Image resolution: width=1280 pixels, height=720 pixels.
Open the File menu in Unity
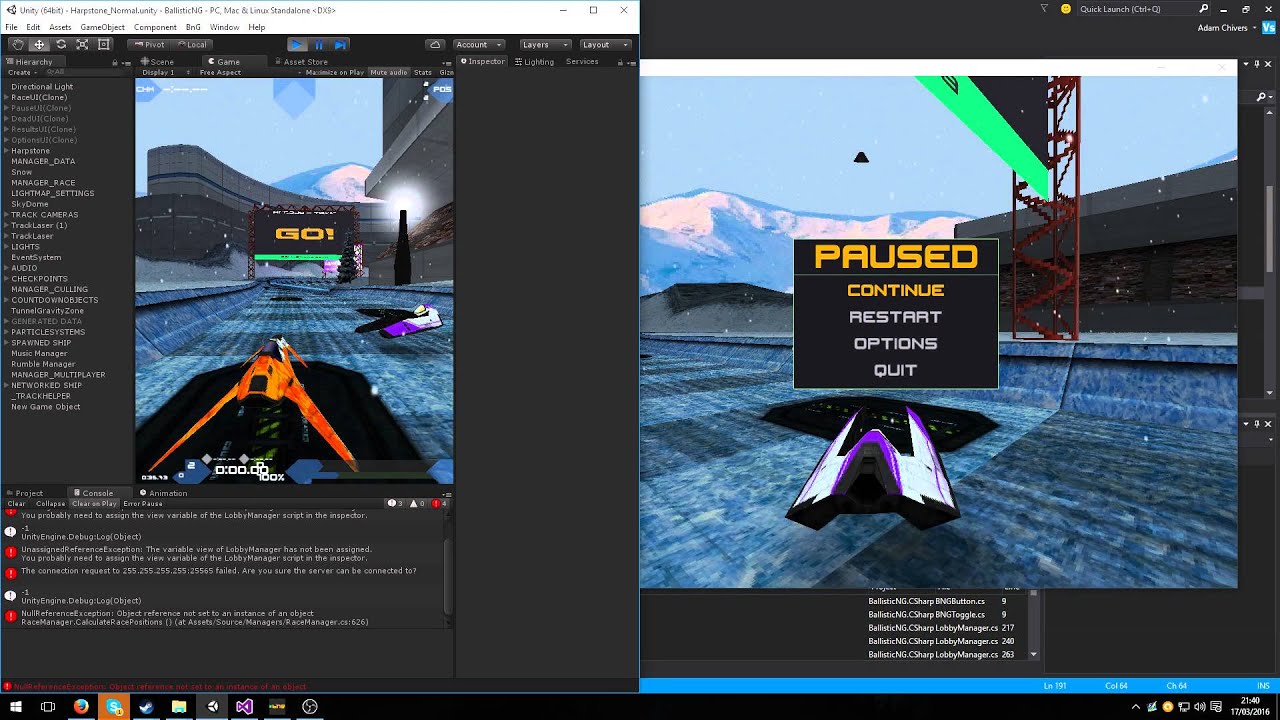(12, 27)
